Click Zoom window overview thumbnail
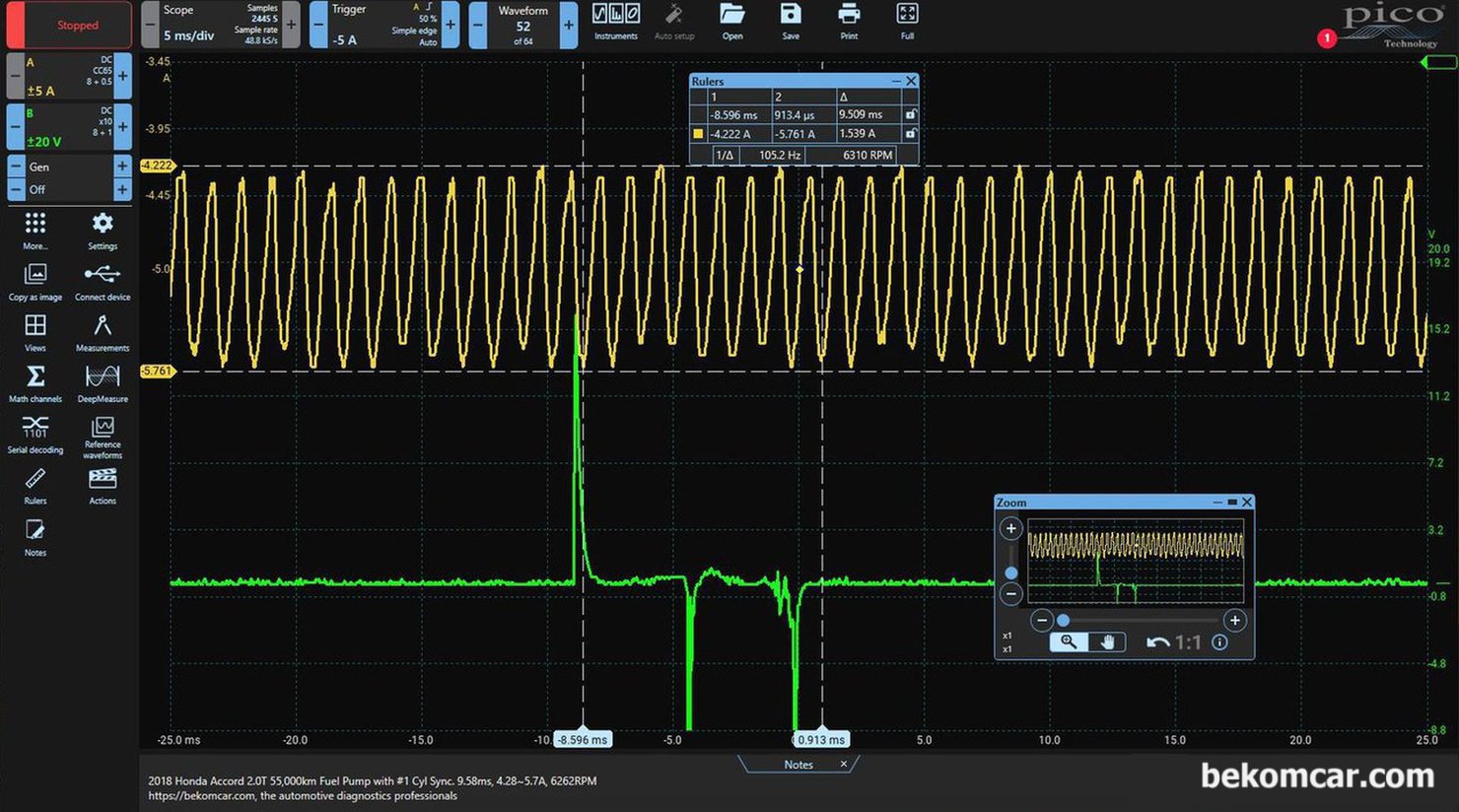Viewport: 1459px width, 812px height. (1136, 562)
